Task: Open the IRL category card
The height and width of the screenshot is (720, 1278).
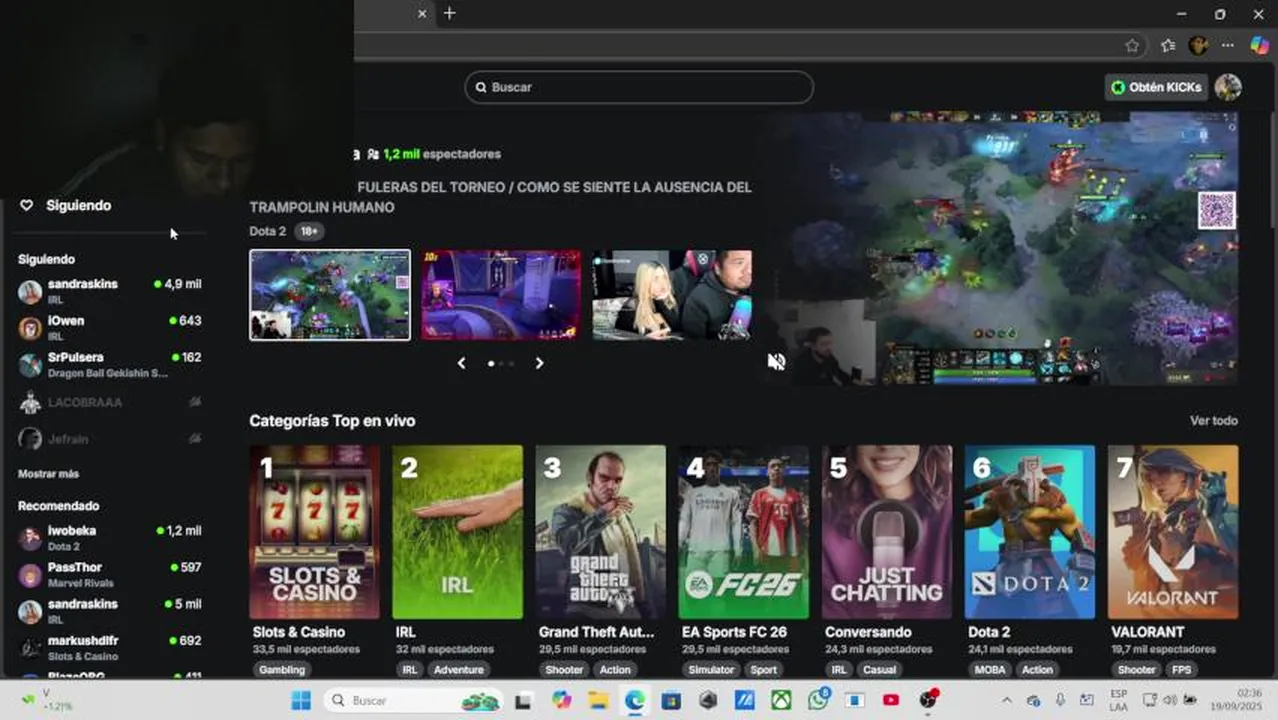Action: point(457,532)
